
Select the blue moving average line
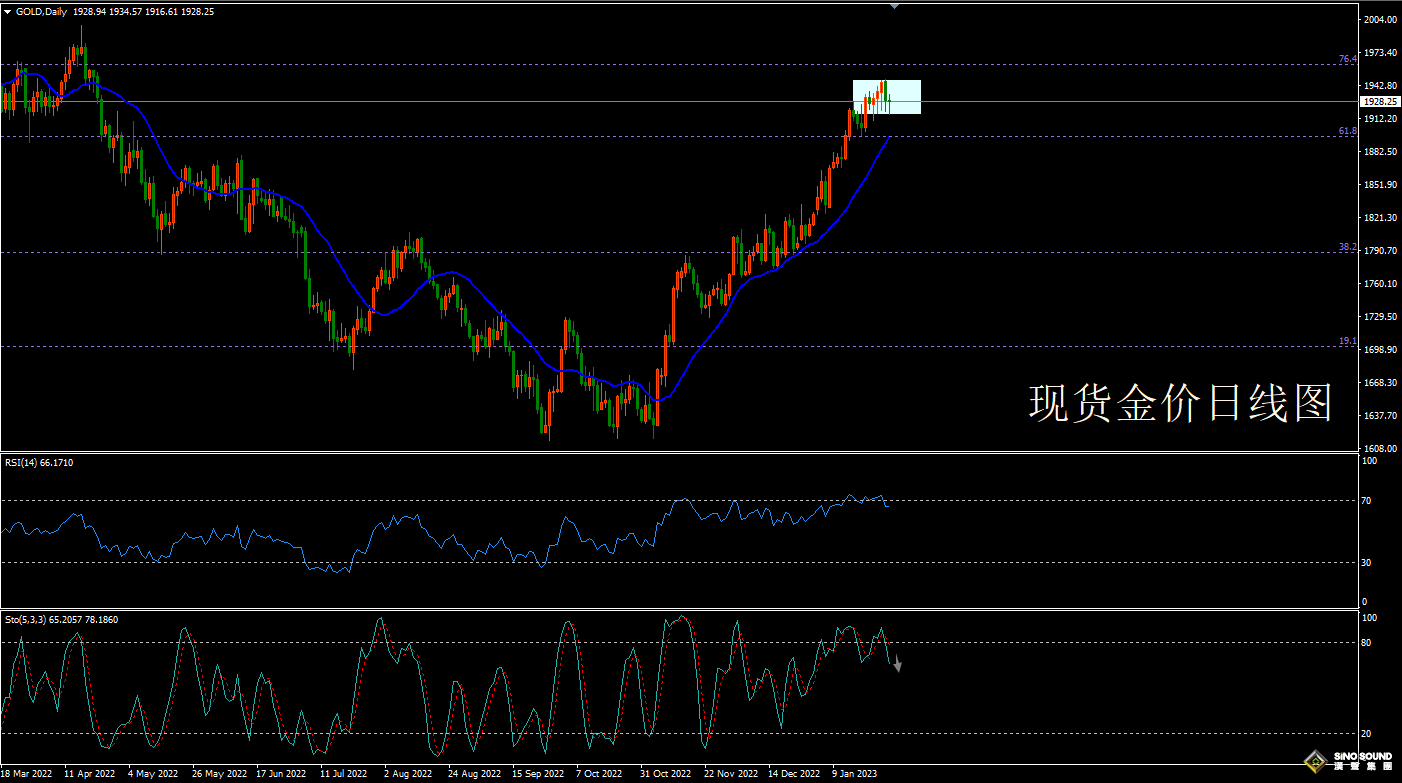[x=520, y=335]
